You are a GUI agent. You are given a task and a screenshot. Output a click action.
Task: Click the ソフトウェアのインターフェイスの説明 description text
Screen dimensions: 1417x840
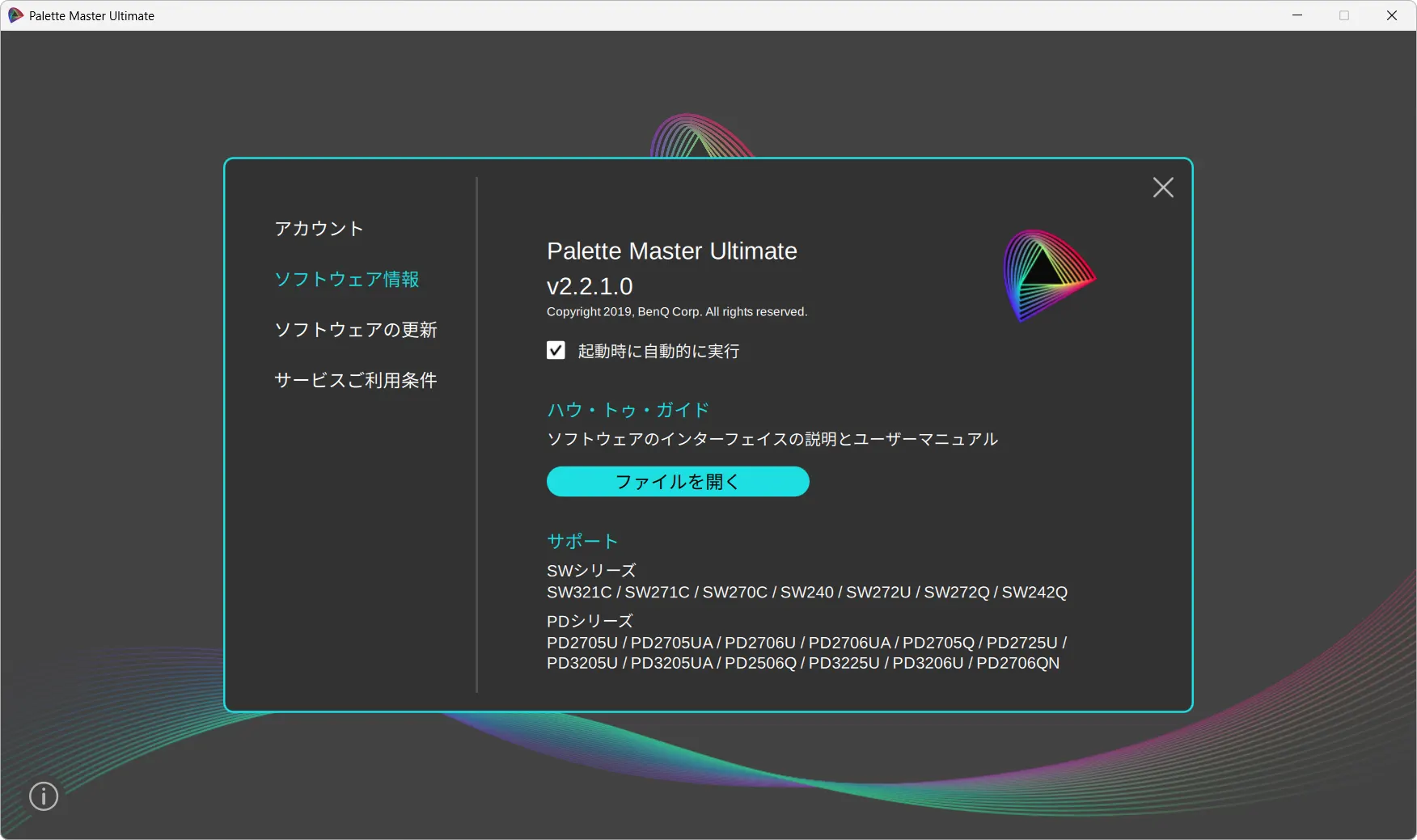pos(772,439)
